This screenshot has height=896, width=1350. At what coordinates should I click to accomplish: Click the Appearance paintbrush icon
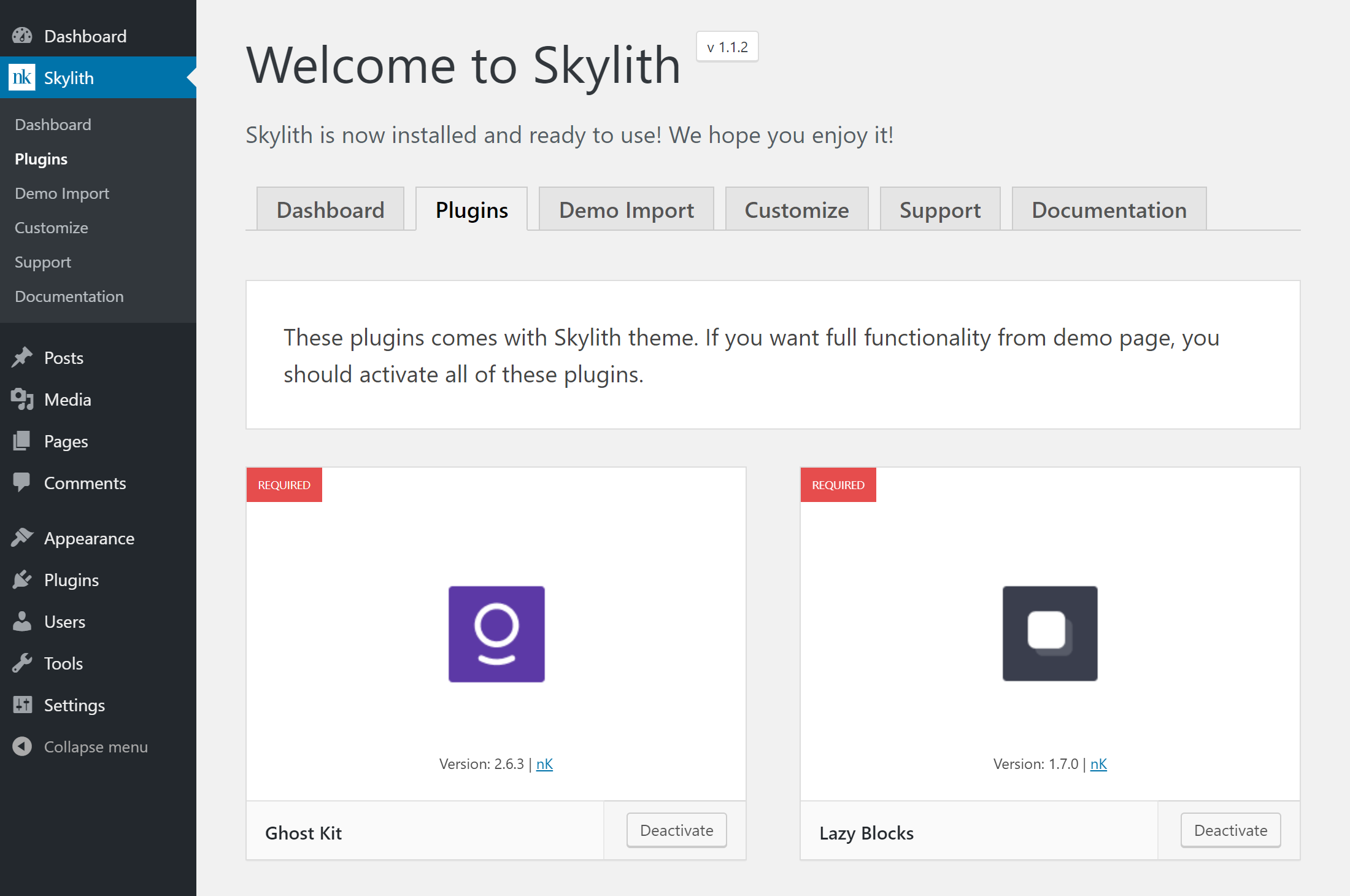click(x=22, y=538)
